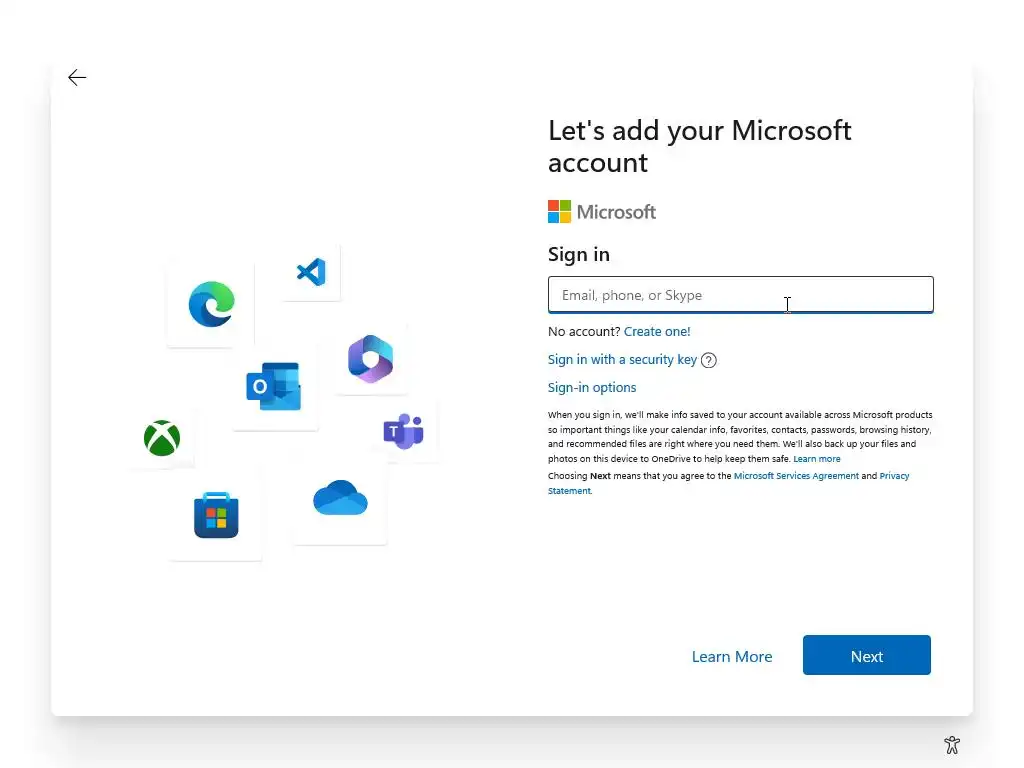Go back using the arrow icon
This screenshot has width=1024, height=768.
77,78
